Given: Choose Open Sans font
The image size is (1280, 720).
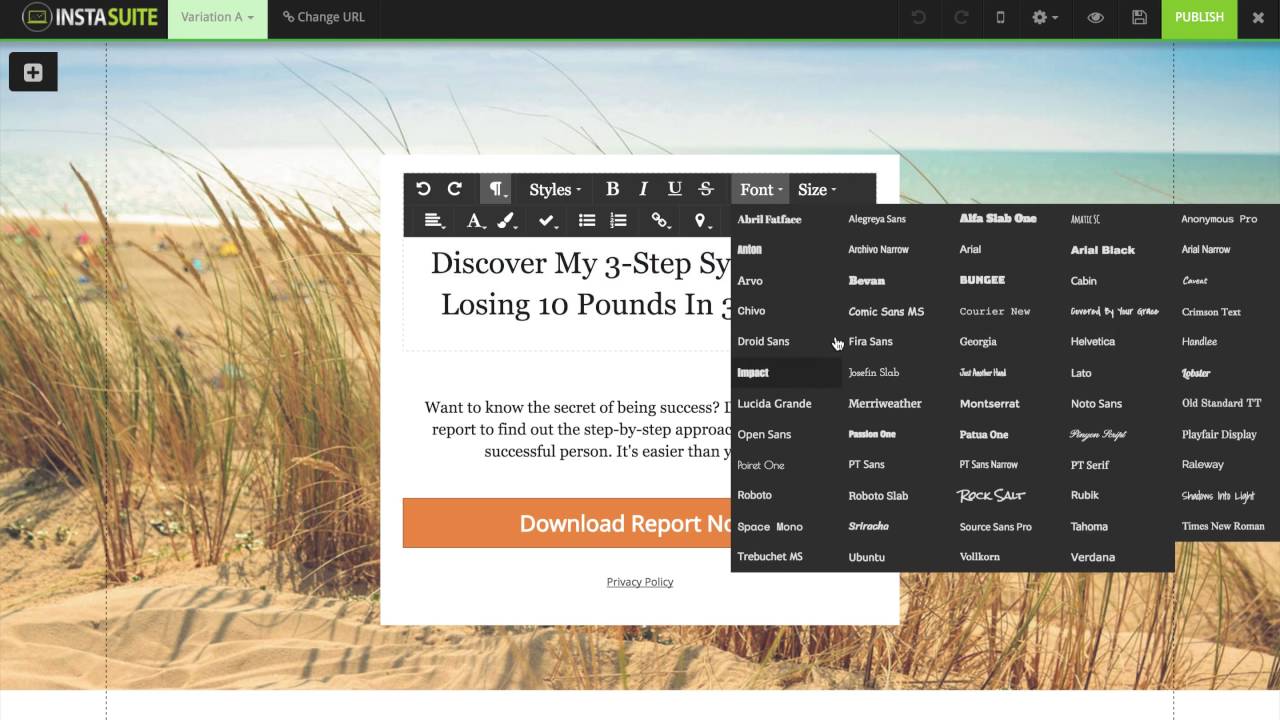Looking at the screenshot, I should coord(764,434).
